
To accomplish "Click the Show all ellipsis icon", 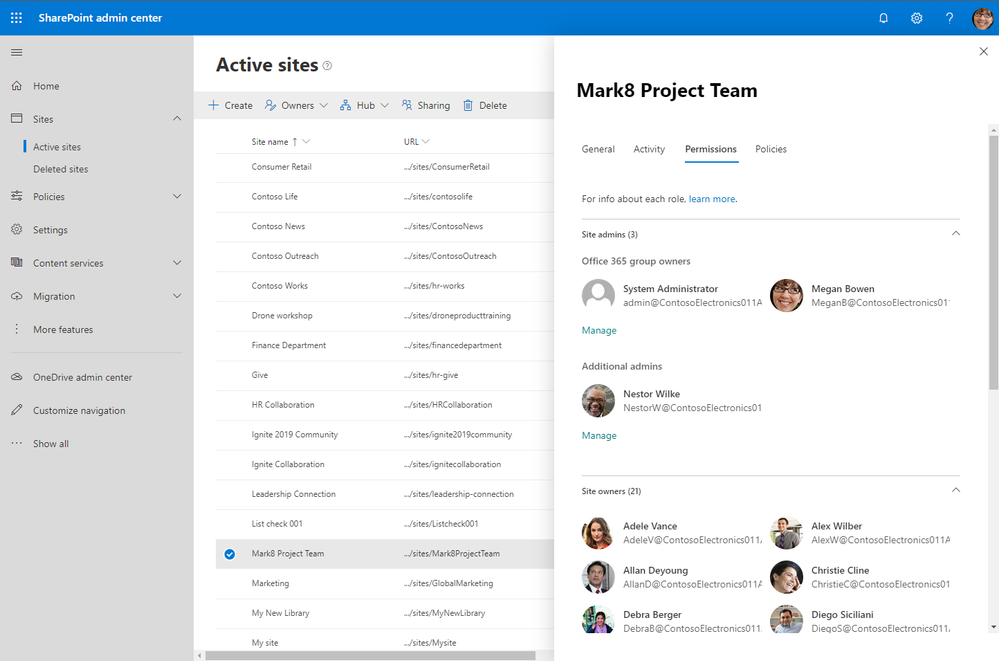I will [x=17, y=443].
